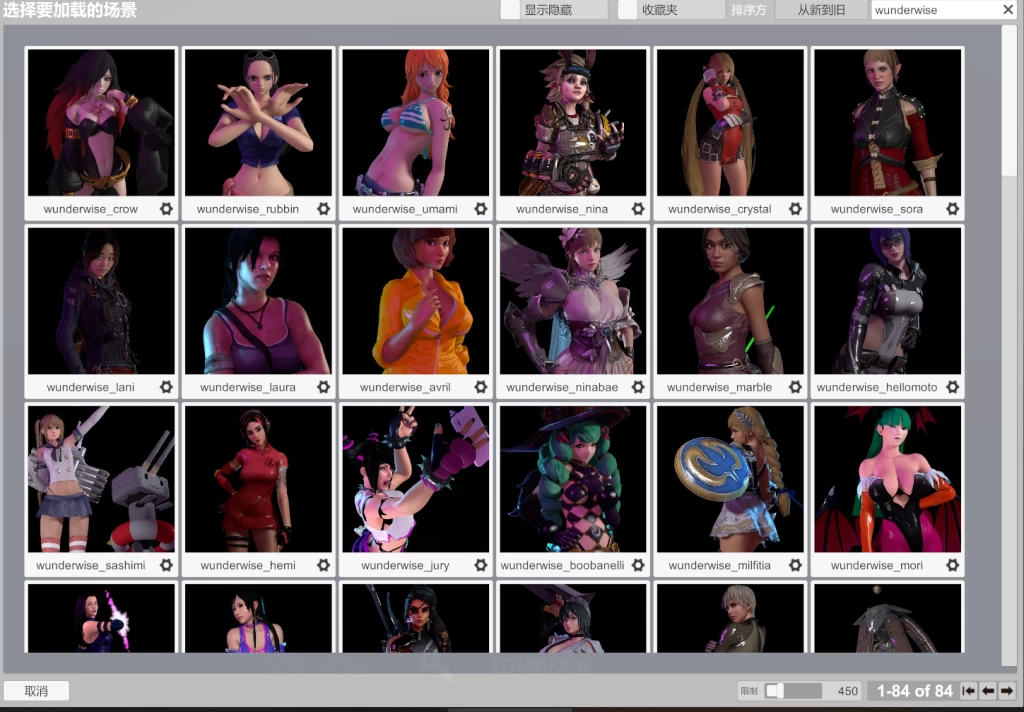Toggle the 显示隐藏 (show hidden) checkbox
This screenshot has height=712, width=1024.
[x=510, y=10]
